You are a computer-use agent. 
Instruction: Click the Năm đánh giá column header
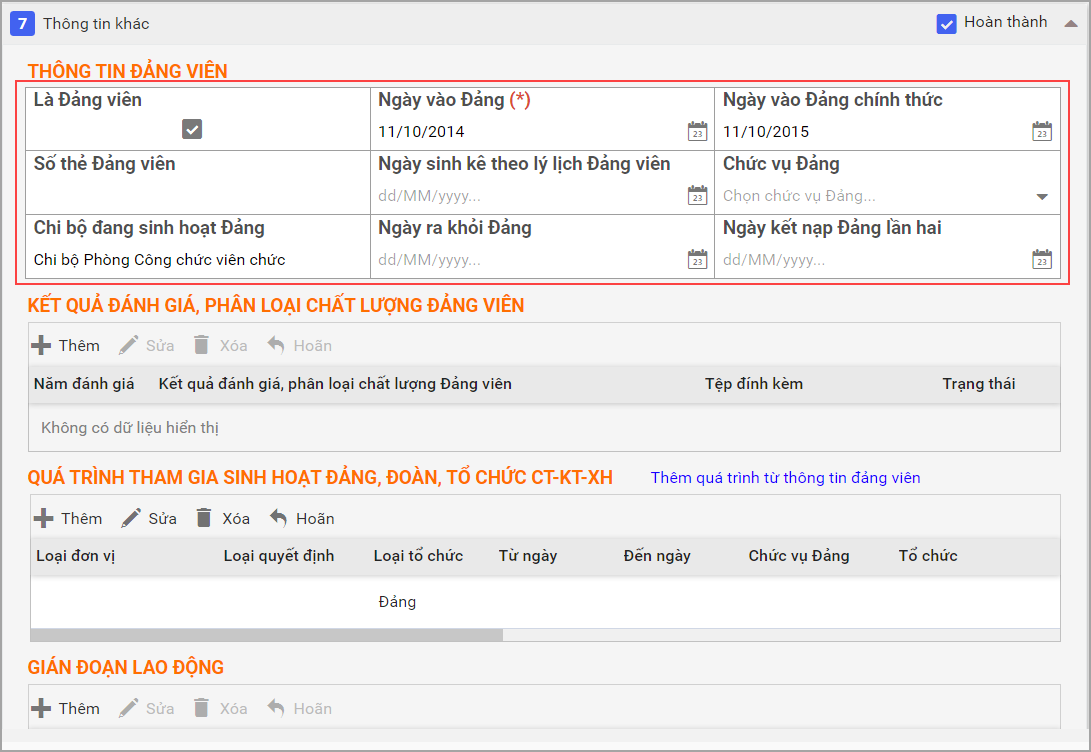point(84,384)
